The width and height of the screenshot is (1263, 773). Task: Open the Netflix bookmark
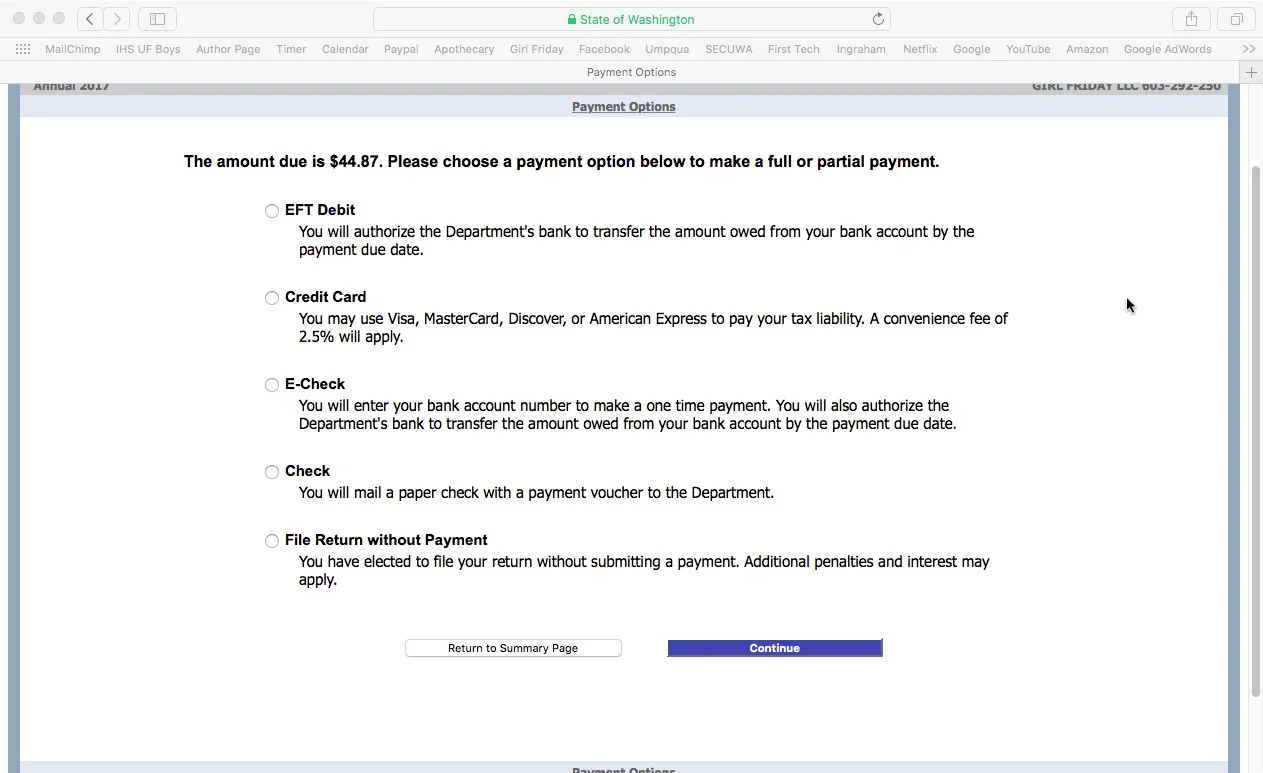(x=920, y=49)
